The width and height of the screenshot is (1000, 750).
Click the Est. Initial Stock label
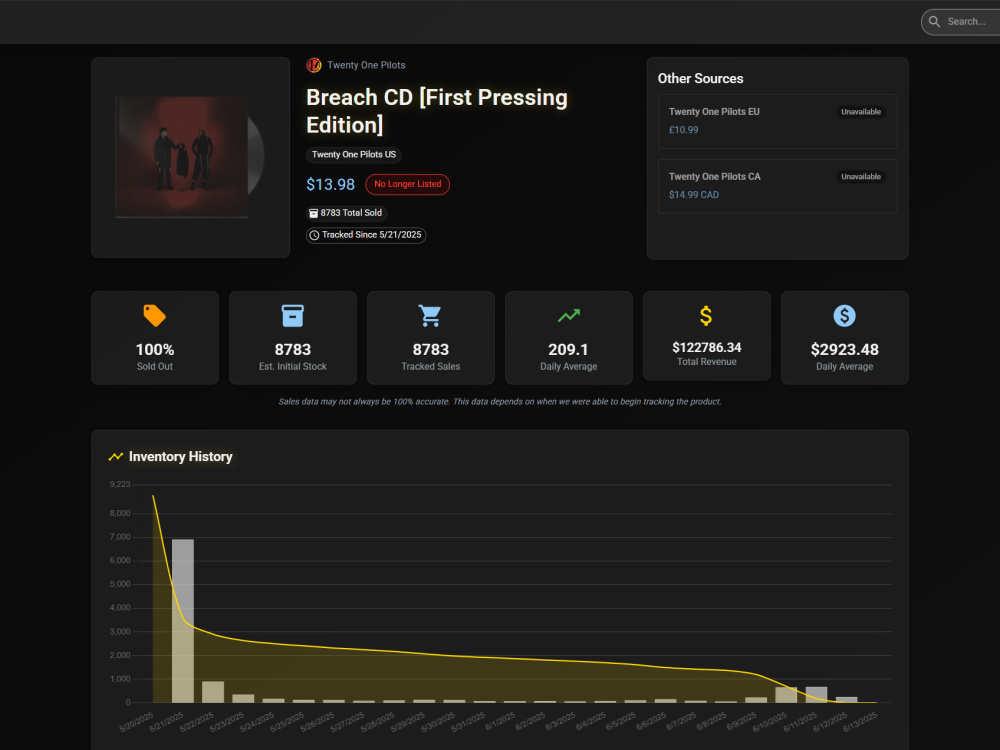point(293,367)
